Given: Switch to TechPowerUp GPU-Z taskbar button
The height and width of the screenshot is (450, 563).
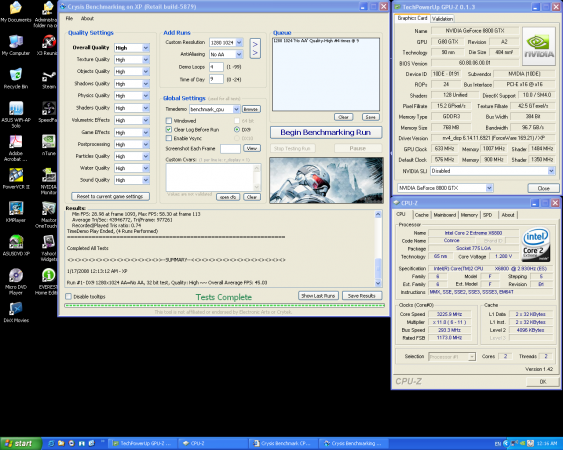Looking at the screenshot, I should pyautogui.click(x=143, y=444).
